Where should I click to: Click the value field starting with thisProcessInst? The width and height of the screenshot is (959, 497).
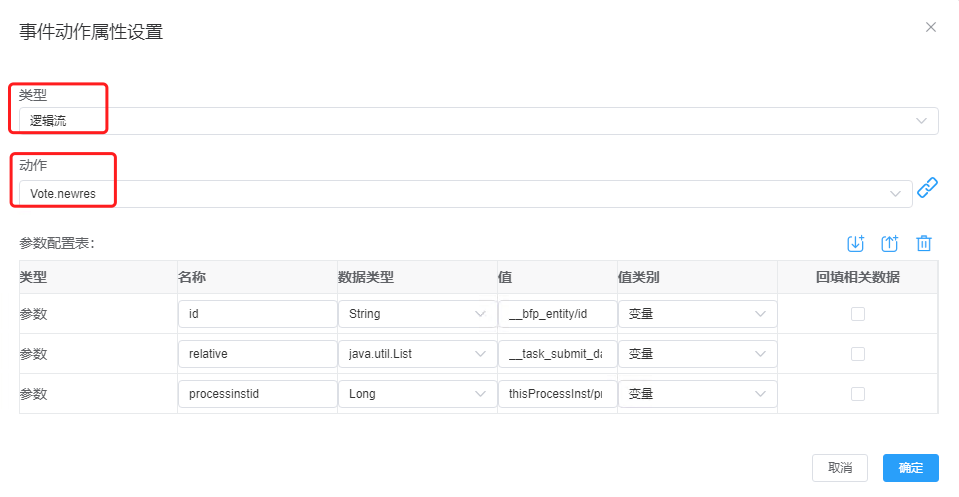pos(557,394)
